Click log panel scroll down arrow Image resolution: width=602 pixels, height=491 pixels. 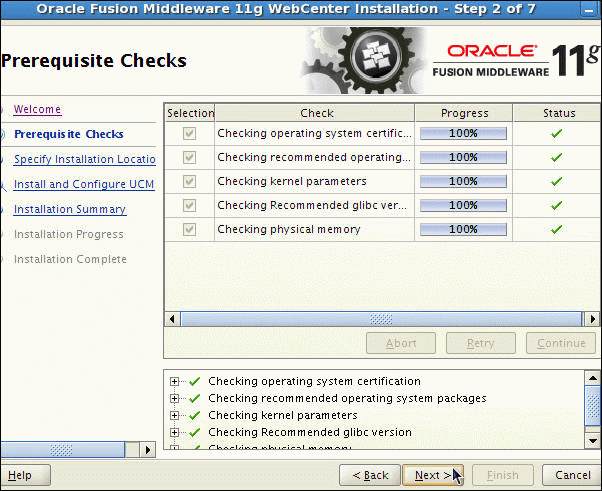click(592, 441)
